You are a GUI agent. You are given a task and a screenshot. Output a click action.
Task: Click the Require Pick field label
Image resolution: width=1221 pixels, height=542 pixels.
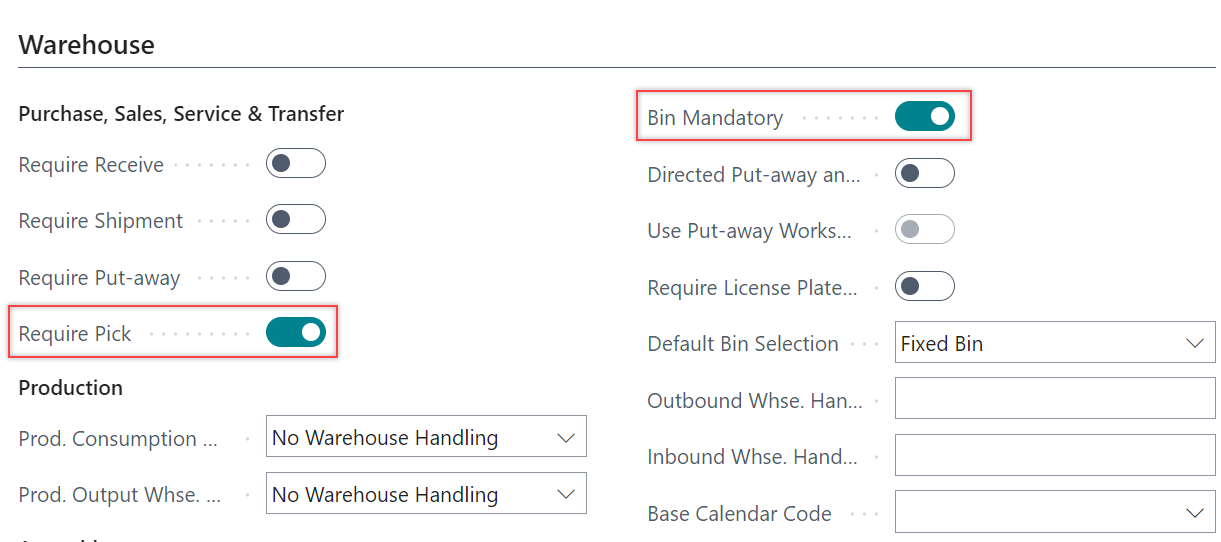(75, 334)
